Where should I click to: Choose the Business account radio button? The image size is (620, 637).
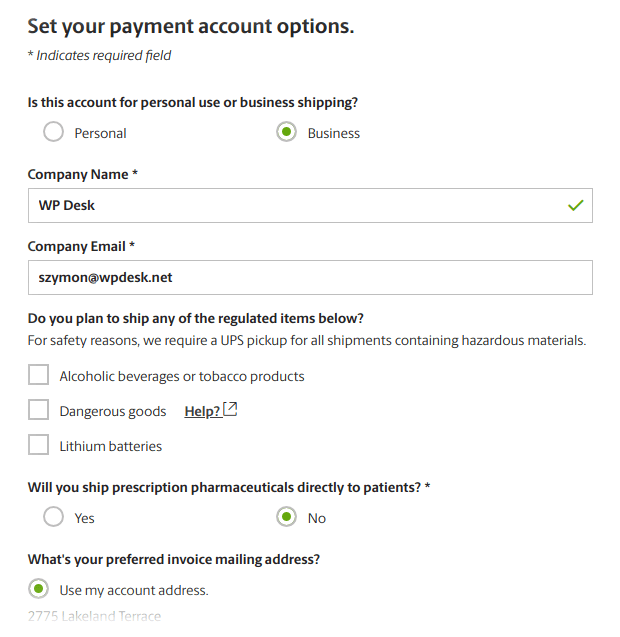pyautogui.click(x=286, y=132)
